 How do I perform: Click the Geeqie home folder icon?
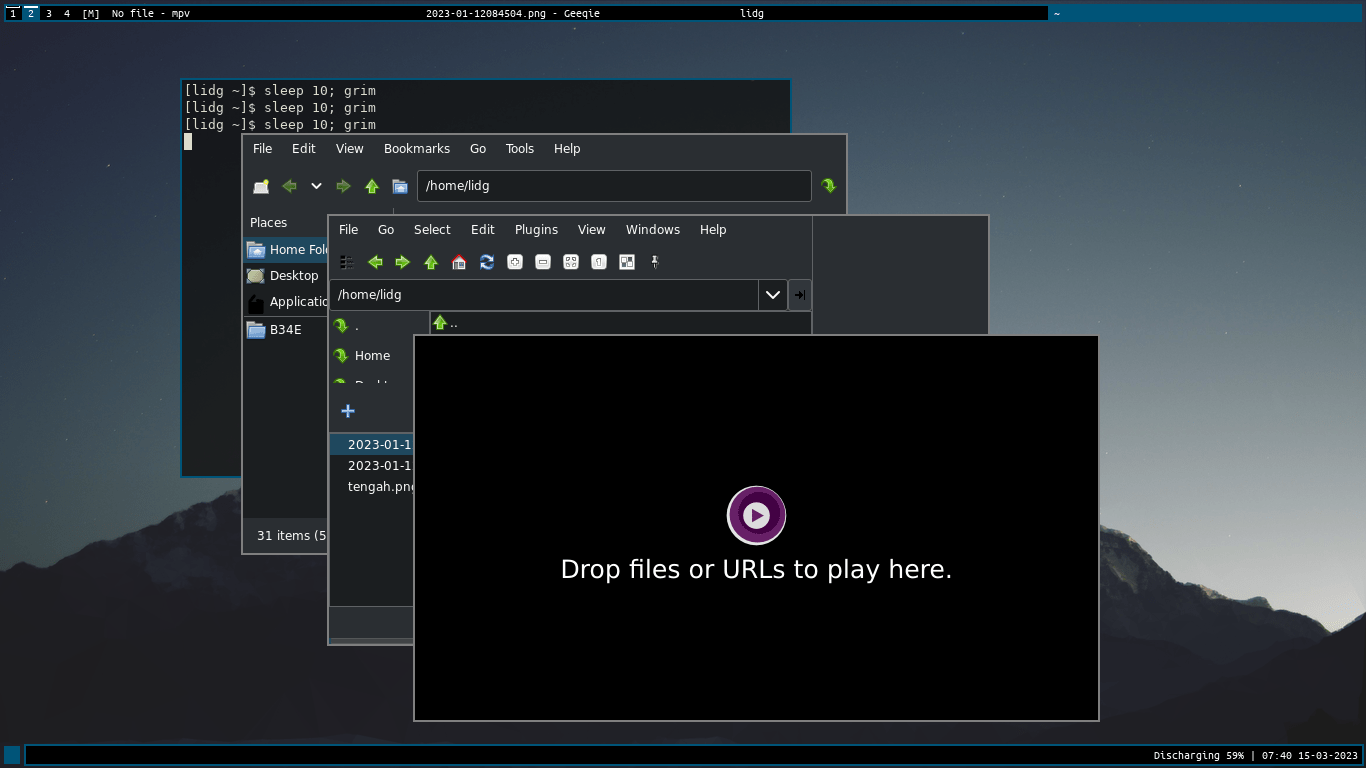pos(459,262)
